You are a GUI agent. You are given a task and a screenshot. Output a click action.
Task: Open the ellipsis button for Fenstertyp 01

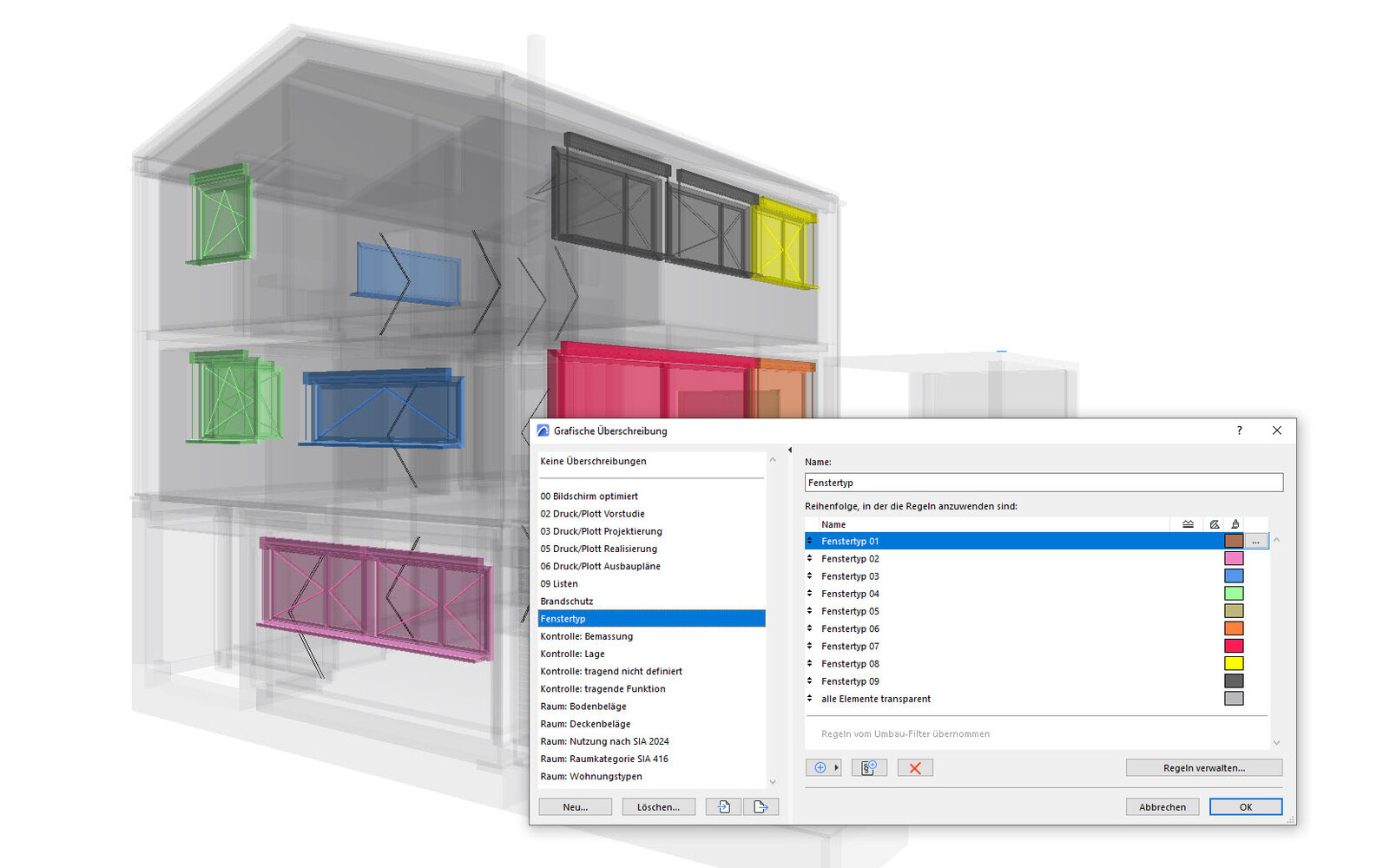click(1255, 541)
